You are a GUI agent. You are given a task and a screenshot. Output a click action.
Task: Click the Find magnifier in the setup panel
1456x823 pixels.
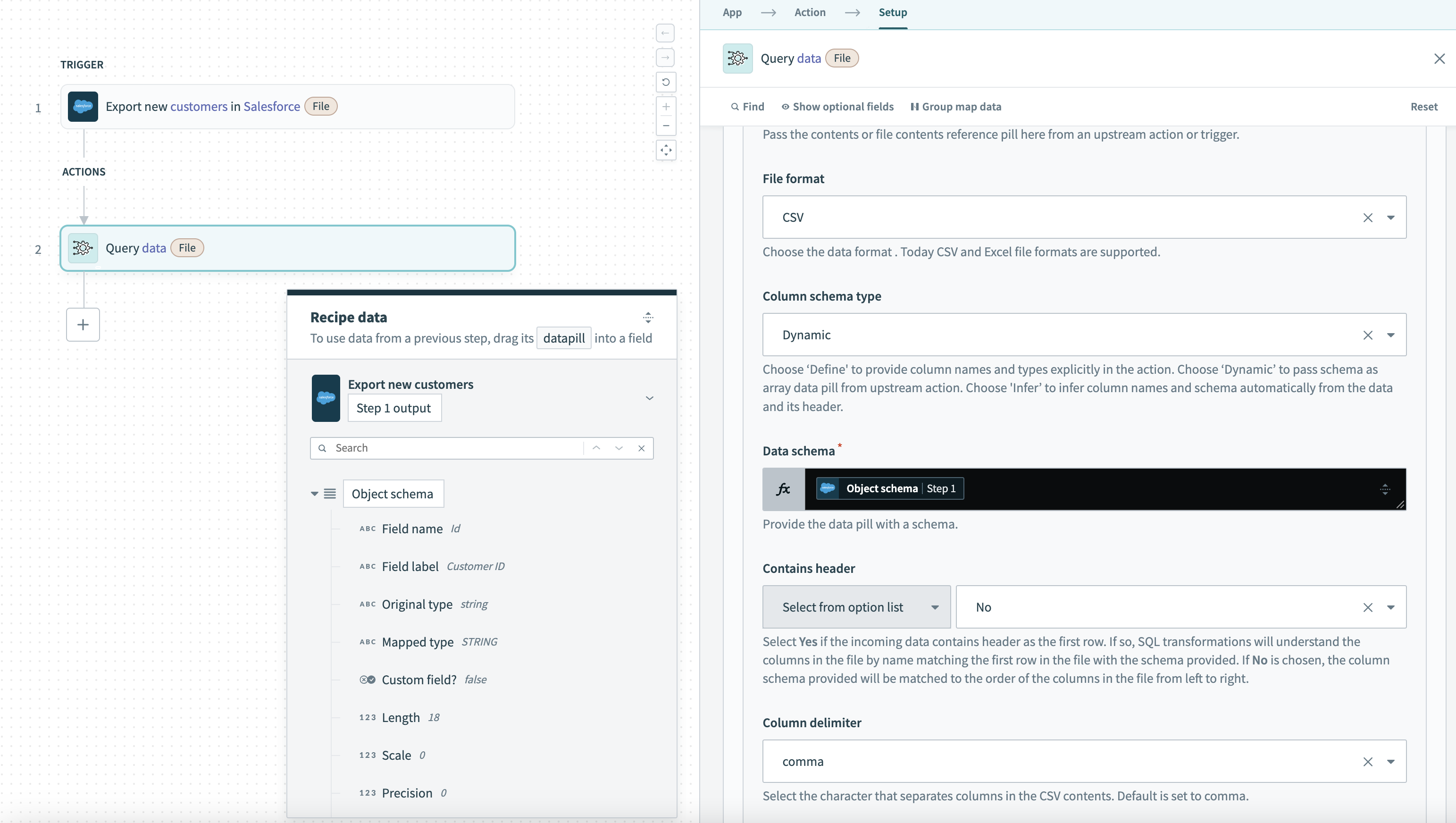[736, 106]
